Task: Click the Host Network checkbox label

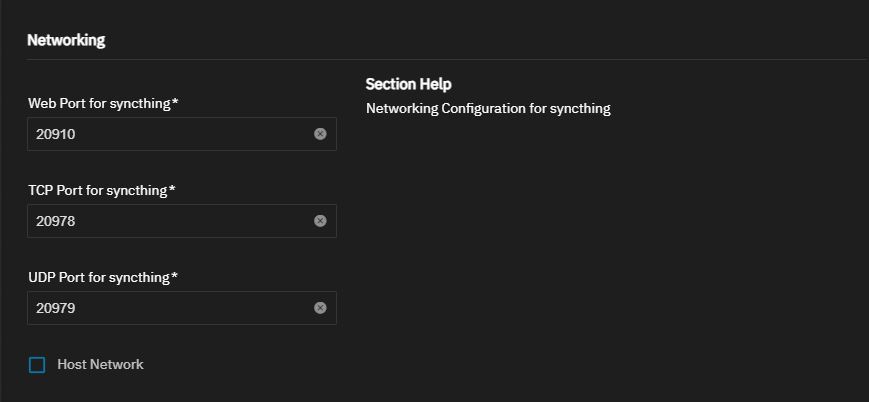Action: (100, 365)
